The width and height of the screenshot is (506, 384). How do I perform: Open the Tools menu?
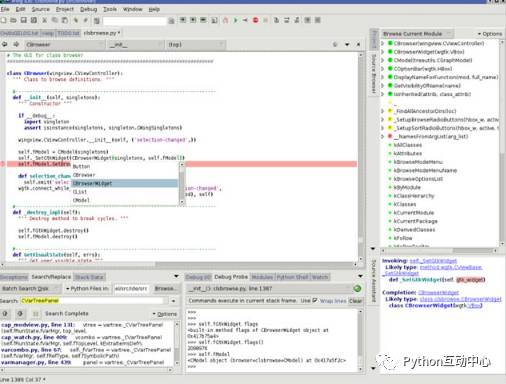[110, 9]
